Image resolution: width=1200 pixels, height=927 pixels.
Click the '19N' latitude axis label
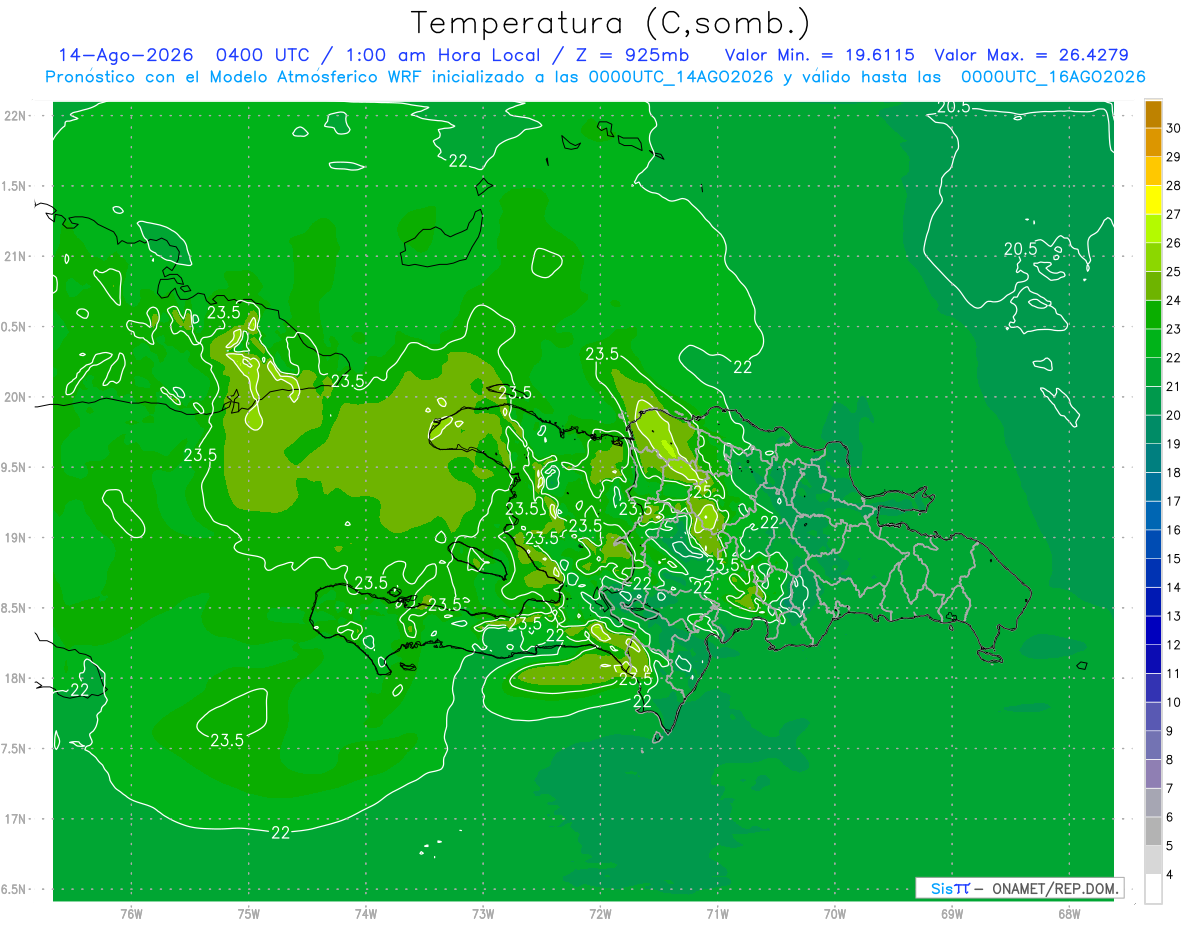click(17, 538)
